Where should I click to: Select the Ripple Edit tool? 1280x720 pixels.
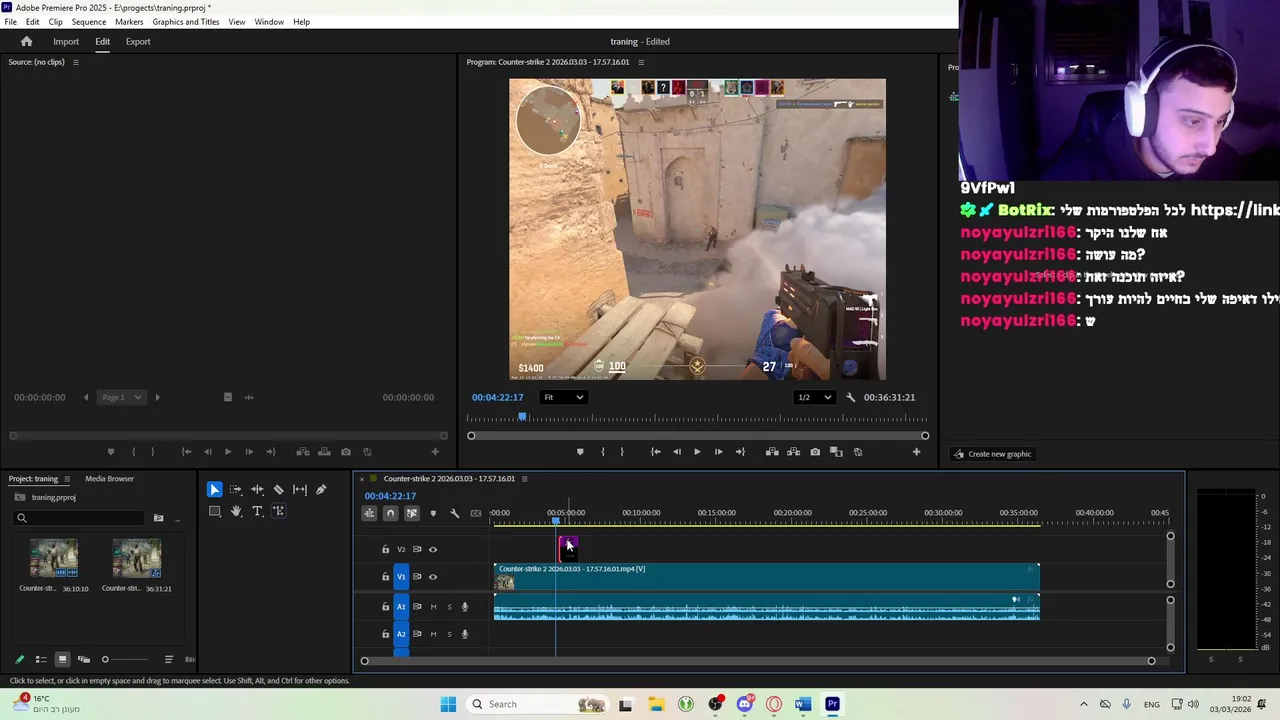pyautogui.click(x=257, y=489)
